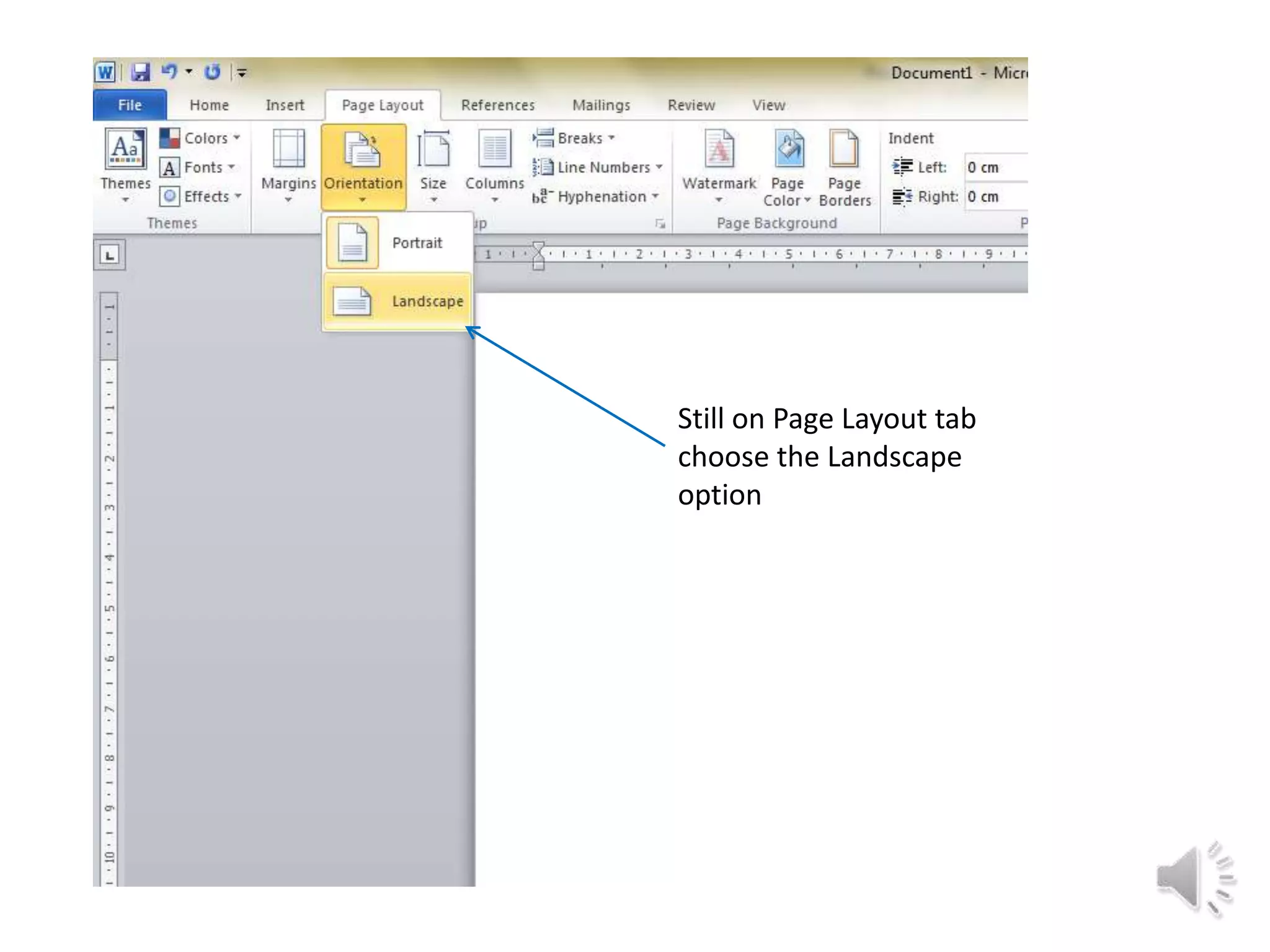Open the Review tab
The image size is (1270, 952).
(x=691, y=105)
